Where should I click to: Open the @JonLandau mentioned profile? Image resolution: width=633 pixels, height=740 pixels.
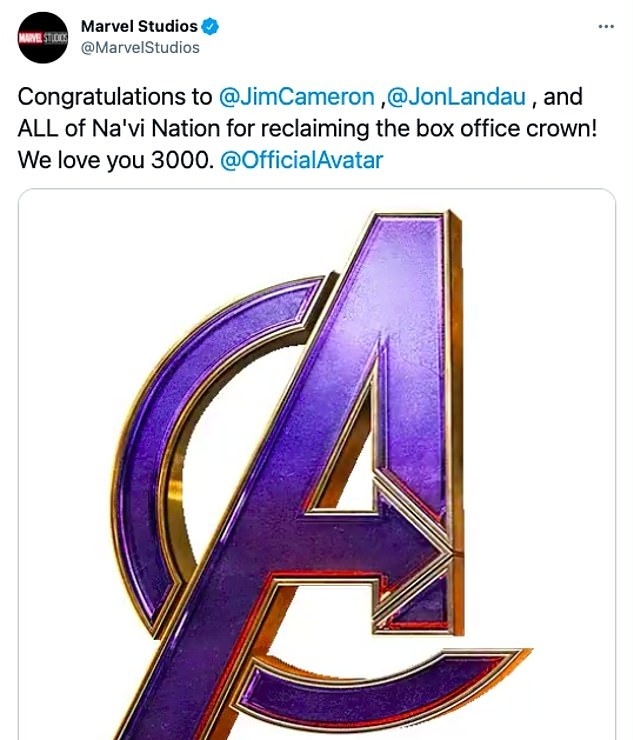[456, 97]
